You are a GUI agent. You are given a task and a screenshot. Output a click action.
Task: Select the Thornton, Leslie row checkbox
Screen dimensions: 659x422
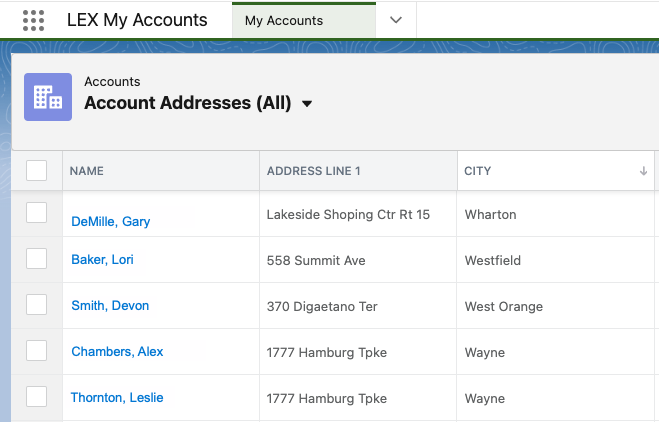pos(37,397)
